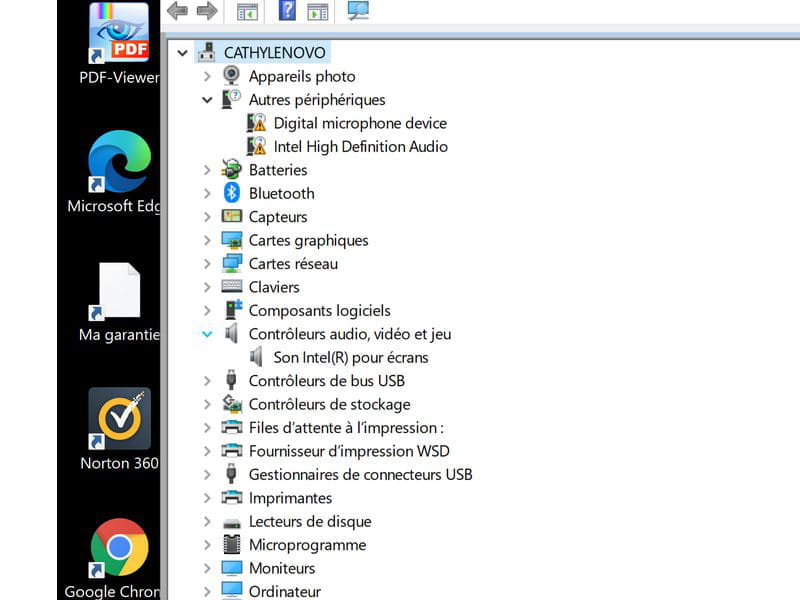Click the Microprogramme chip icon

232,544
